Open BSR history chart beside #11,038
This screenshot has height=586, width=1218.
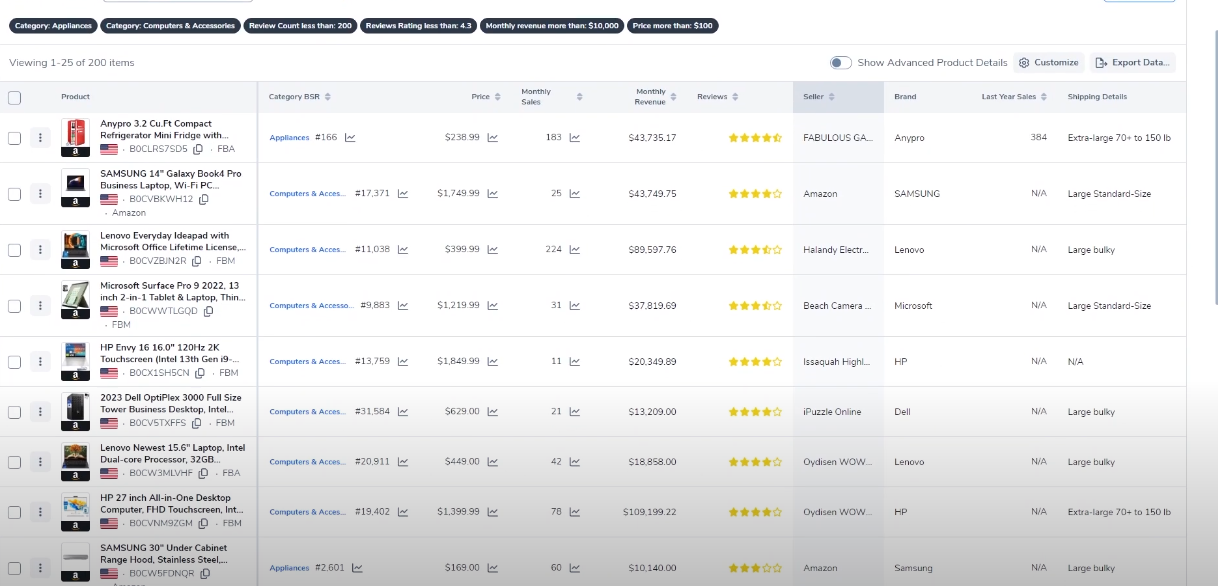(x=402, y=250)
